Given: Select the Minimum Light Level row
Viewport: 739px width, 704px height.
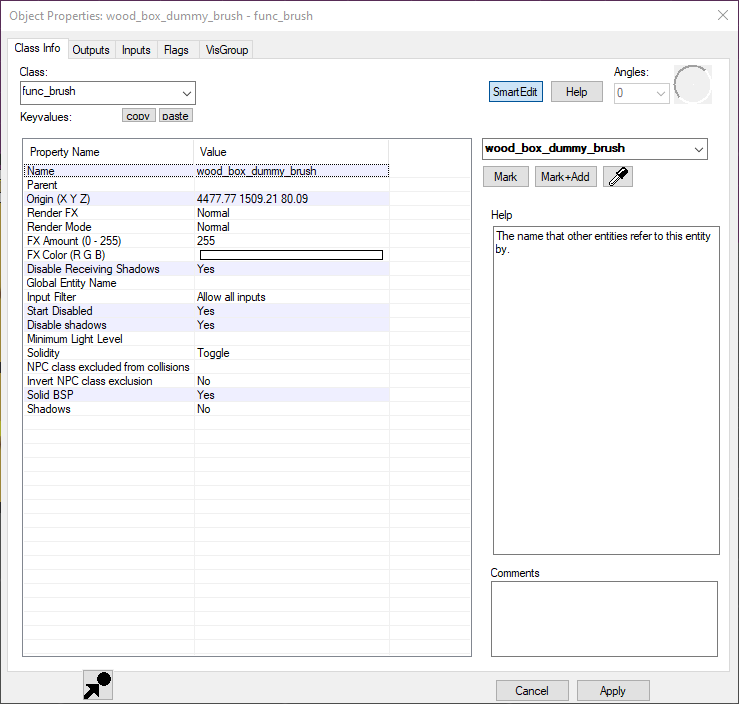Looking at the screenshot, I should pos(206,339).
